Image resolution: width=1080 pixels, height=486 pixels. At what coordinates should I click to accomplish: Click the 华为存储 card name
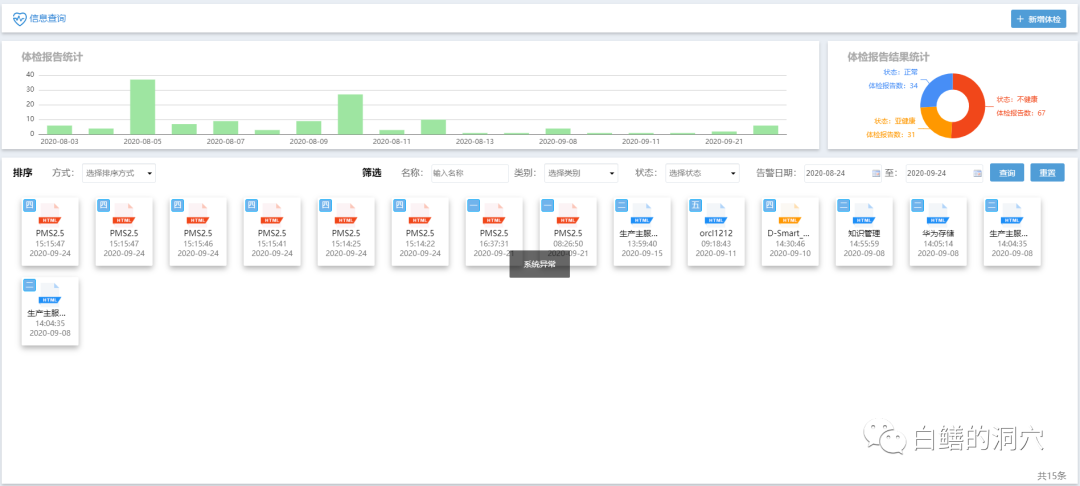(x=937, y=233)
